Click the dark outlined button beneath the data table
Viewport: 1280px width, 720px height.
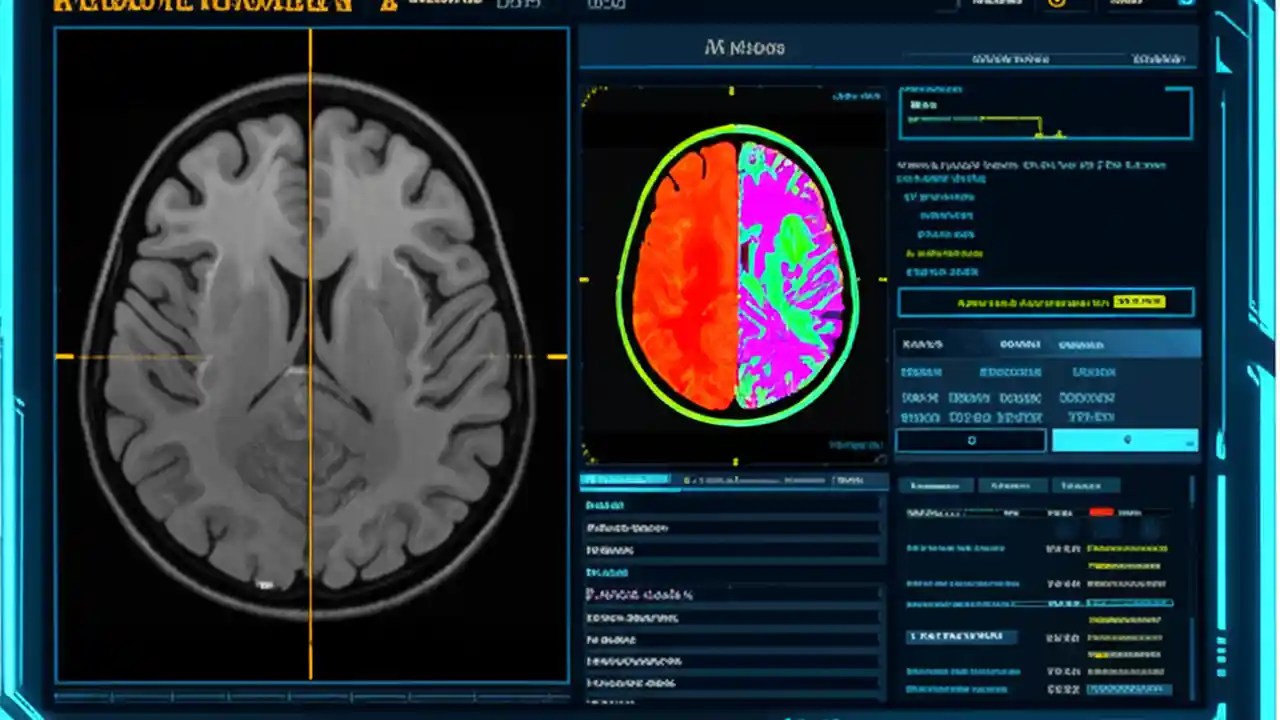(x=970, y=440)
